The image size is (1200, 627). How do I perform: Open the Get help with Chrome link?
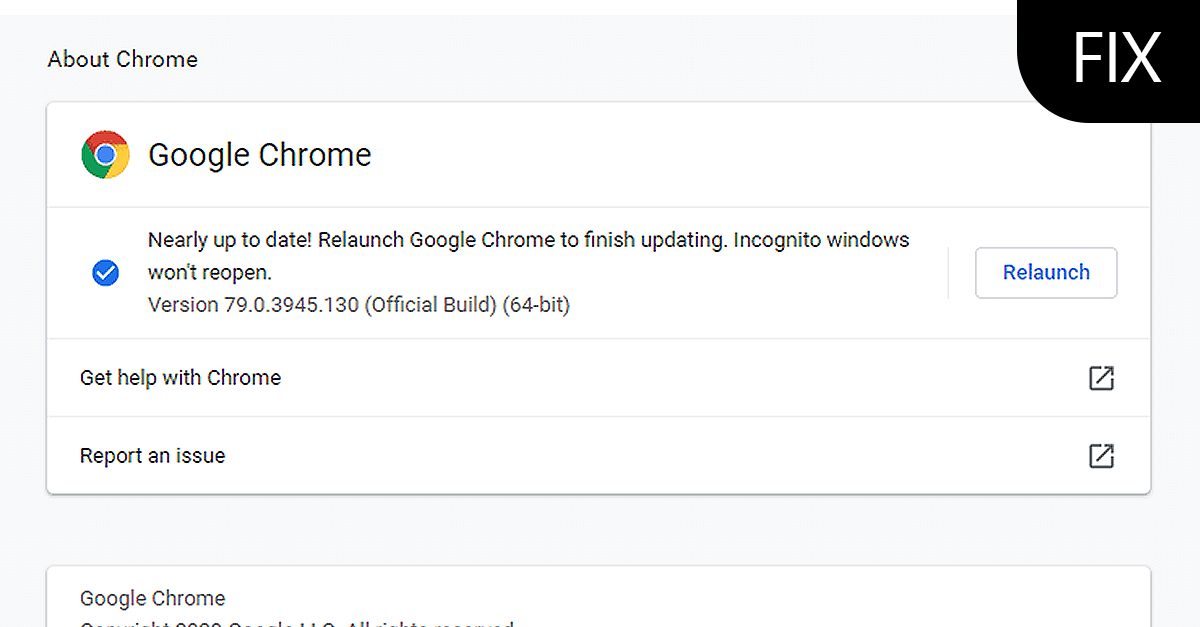[x=180, y=378]
